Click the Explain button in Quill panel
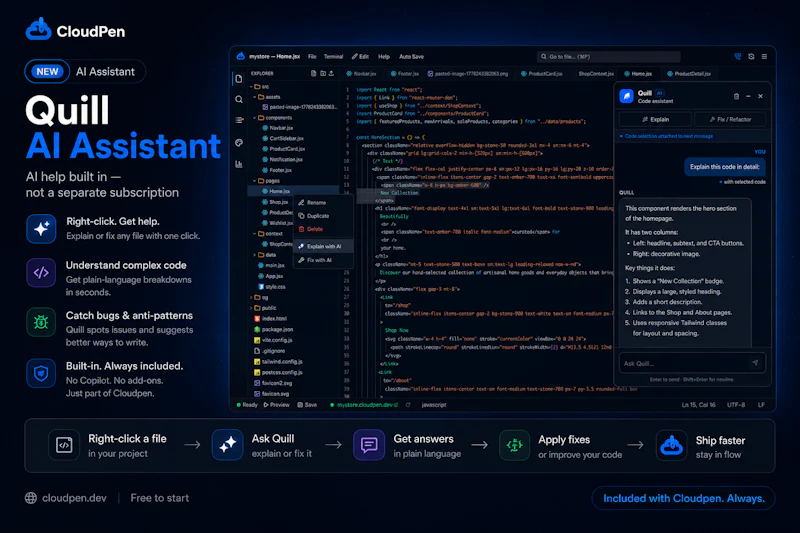This screenshot has width=800, height=533. pyautogui.click(x=655, y=119)
